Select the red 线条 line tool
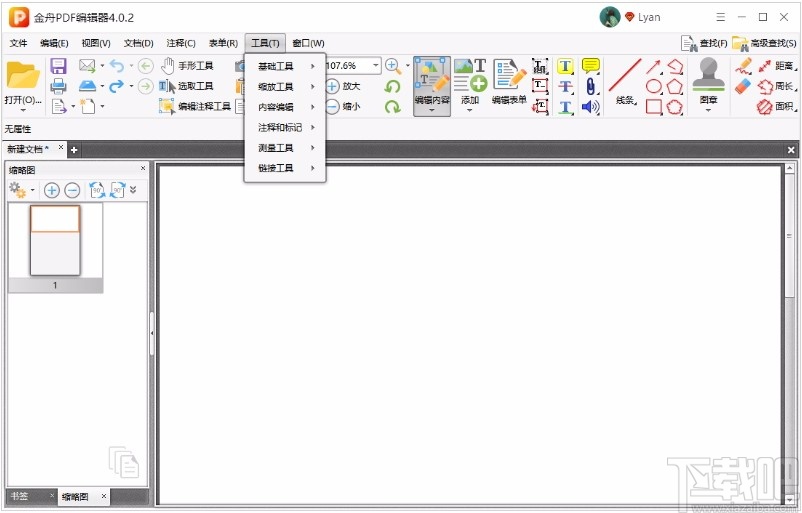Viewport: 802px width, 513px height. (625, 82)
